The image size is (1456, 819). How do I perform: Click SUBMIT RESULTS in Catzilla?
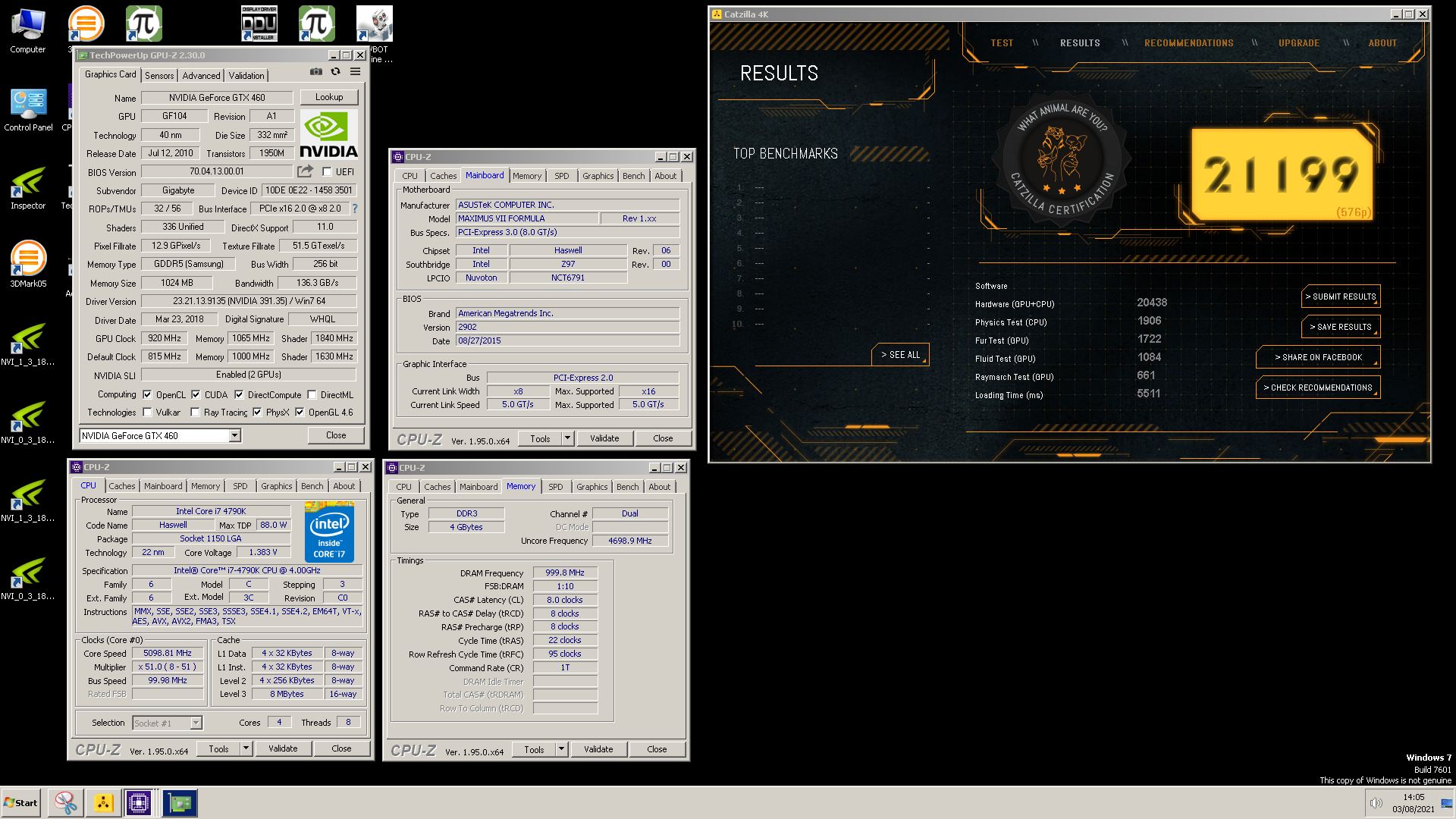pyautogui.click(x=1341, y=297)
